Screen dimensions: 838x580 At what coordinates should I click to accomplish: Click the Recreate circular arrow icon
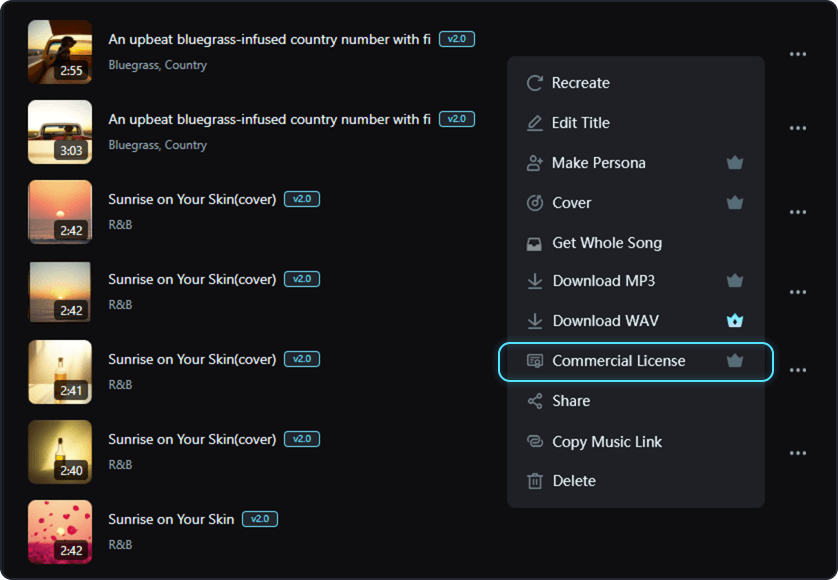tap(535, 83)
